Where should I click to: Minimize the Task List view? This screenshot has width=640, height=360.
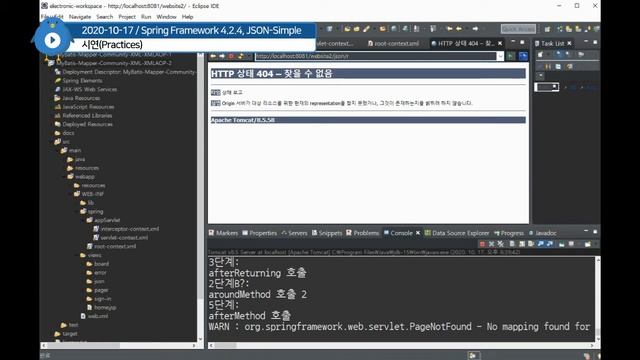[586, 42]
